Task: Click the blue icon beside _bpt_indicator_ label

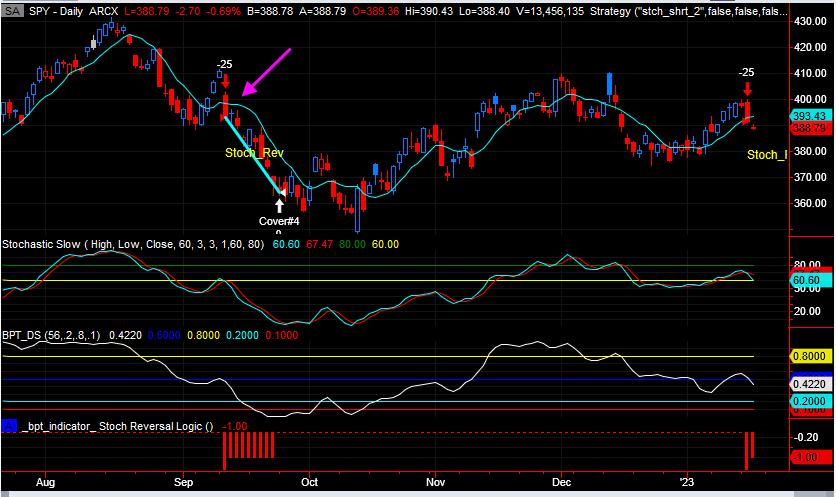Action: (9, 426)
